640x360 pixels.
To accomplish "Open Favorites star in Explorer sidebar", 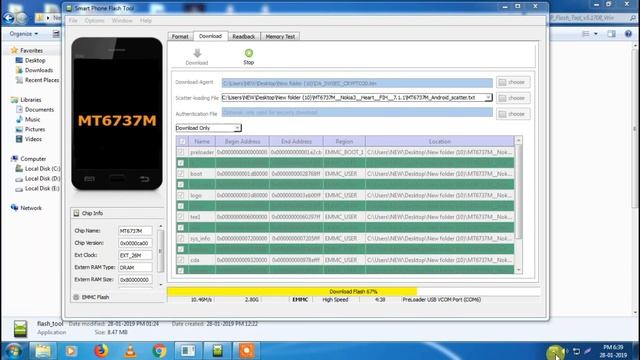I will pyautogui.click(x=14, y=50).
